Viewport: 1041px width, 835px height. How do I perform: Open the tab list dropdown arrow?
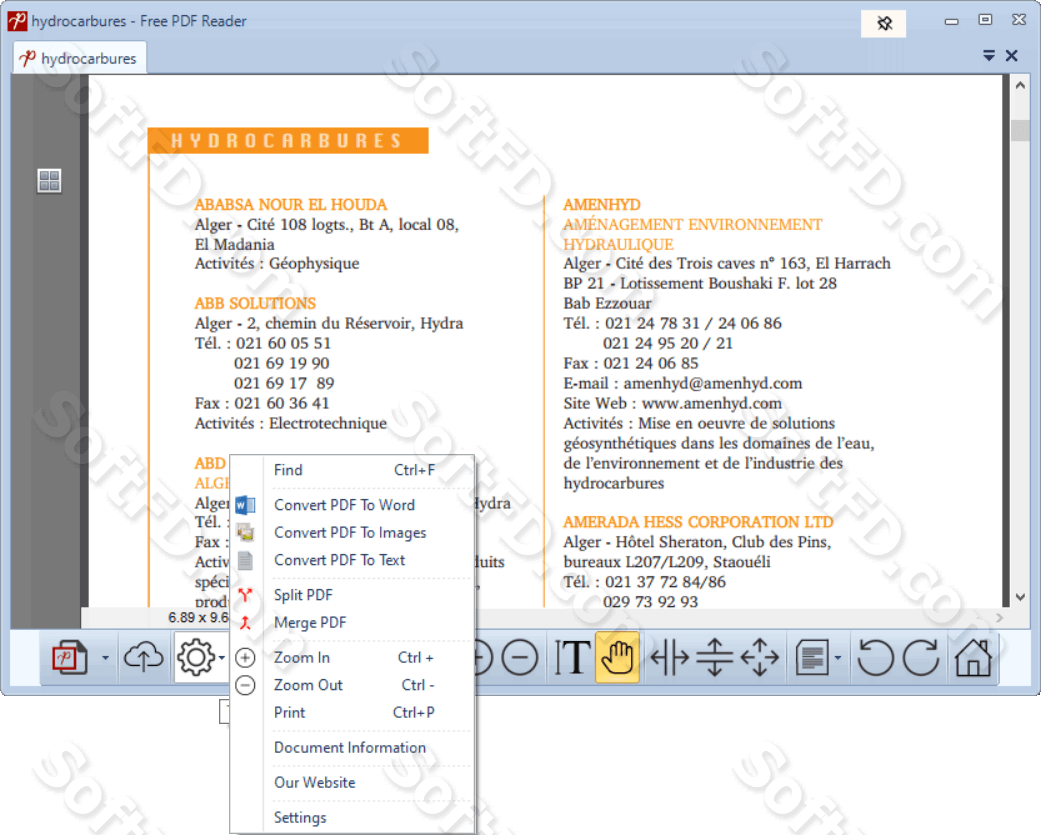click(989, 56)
